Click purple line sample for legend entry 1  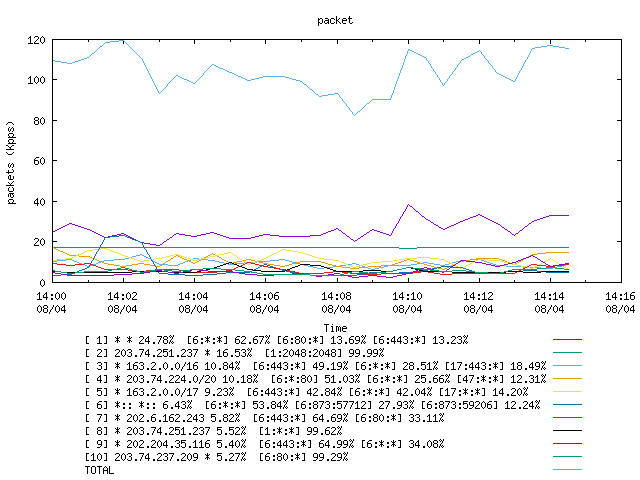tap(567, 340)
